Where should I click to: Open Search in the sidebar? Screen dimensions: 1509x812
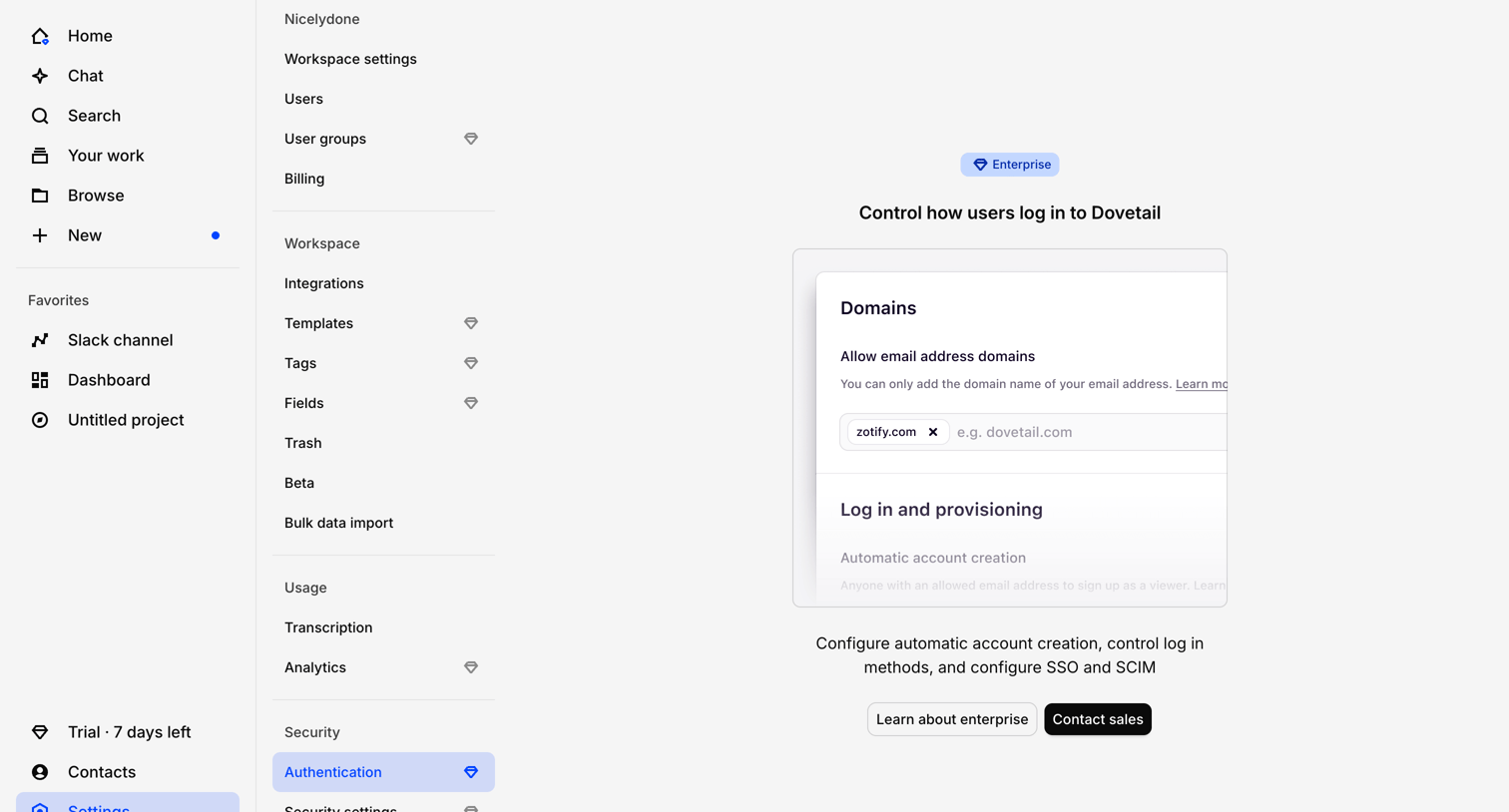(x=128, y=116)
